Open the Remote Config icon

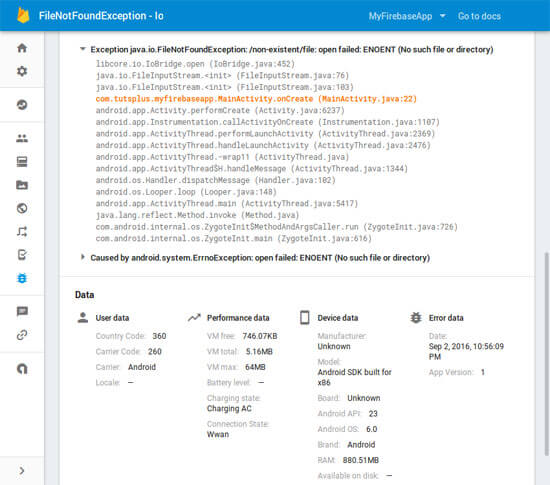tap(22, 231)
